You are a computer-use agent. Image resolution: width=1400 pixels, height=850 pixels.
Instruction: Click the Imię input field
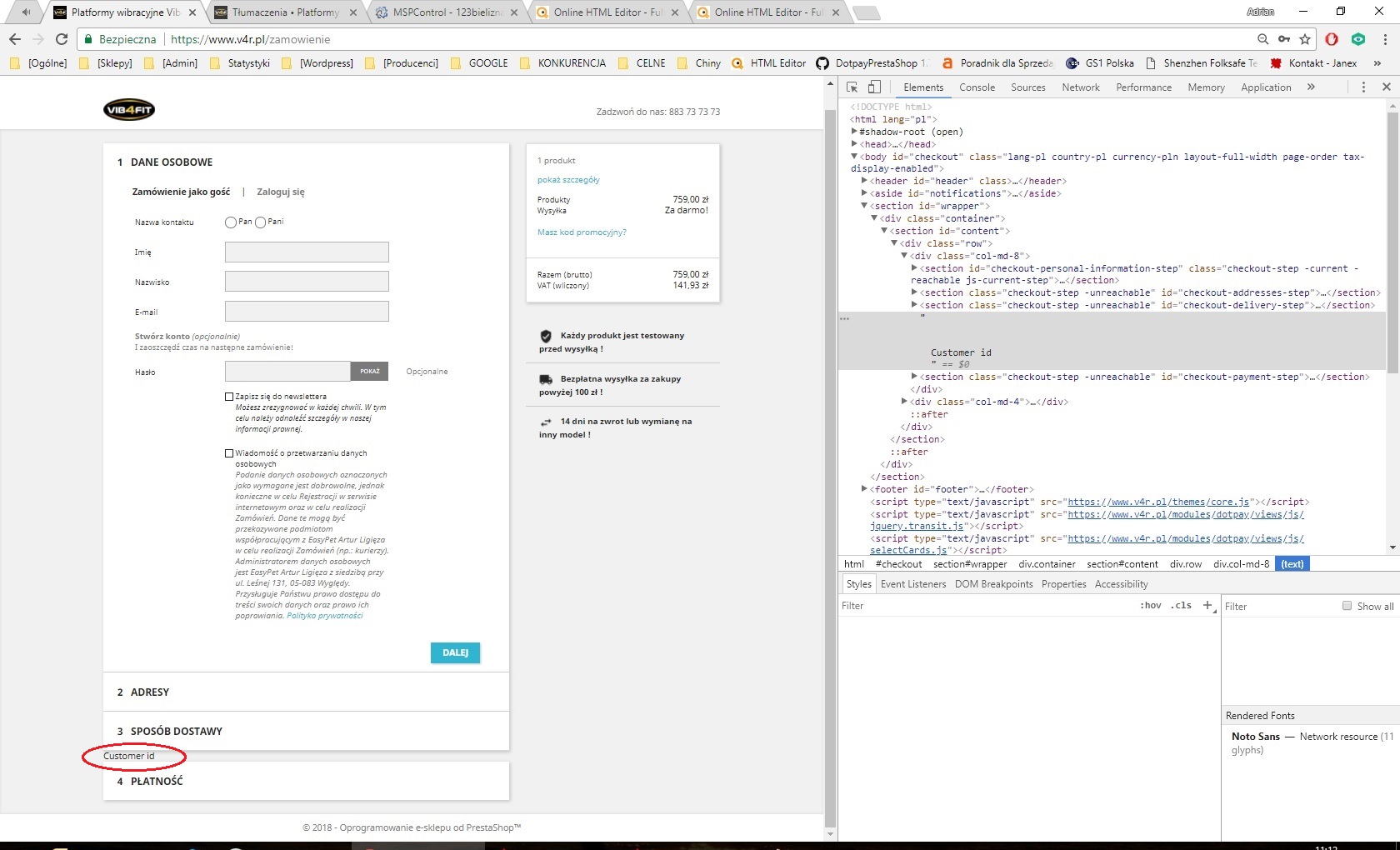point(307,252)
